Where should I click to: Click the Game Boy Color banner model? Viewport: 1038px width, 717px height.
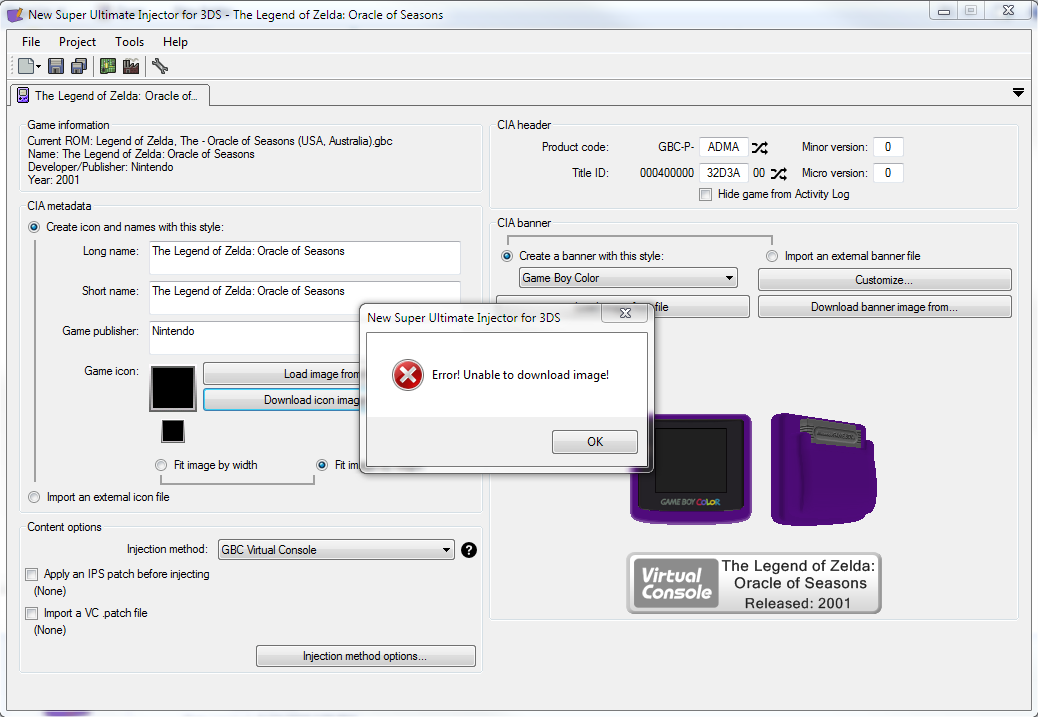coord(690,468)
